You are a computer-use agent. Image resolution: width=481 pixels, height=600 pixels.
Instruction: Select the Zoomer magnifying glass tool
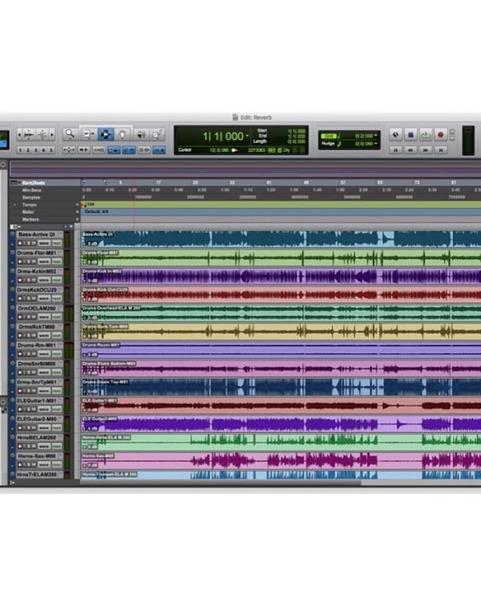[69, 134]
